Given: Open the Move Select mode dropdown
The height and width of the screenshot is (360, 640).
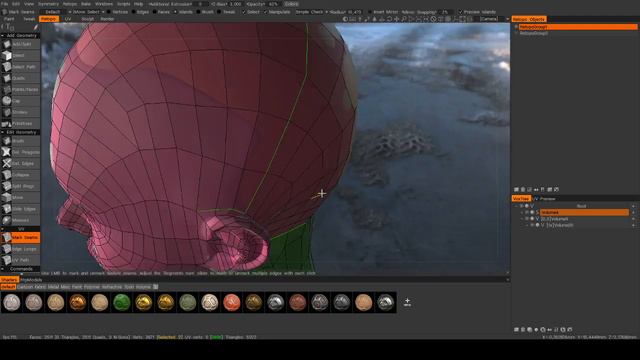Looking at the screenshot, I should [86, 12].
